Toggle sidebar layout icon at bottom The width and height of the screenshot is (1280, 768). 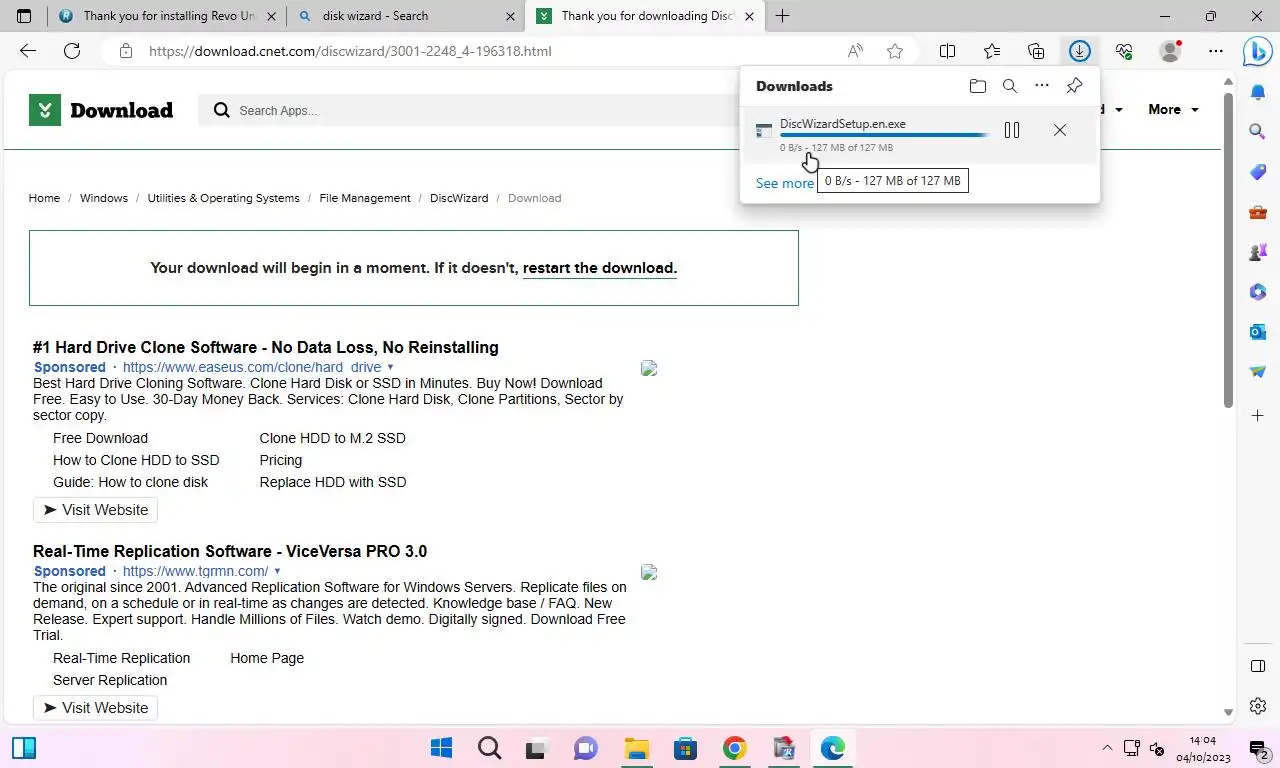[x=1258, y=666]
